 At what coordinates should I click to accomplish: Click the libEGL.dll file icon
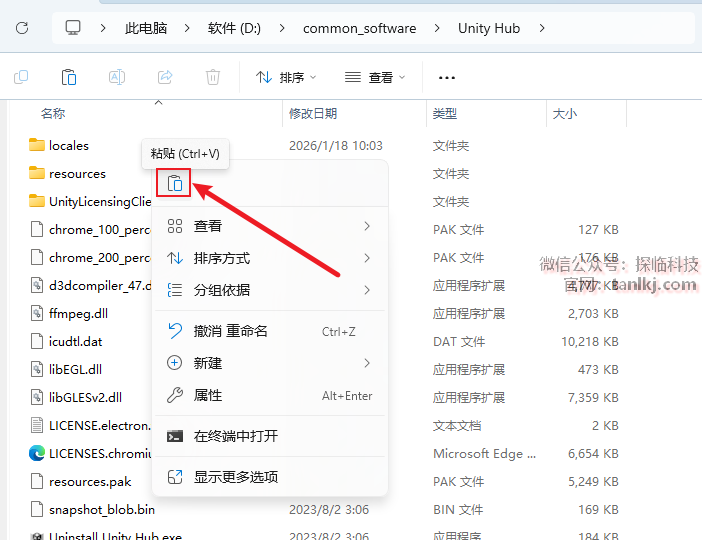(x=37, y=369)
